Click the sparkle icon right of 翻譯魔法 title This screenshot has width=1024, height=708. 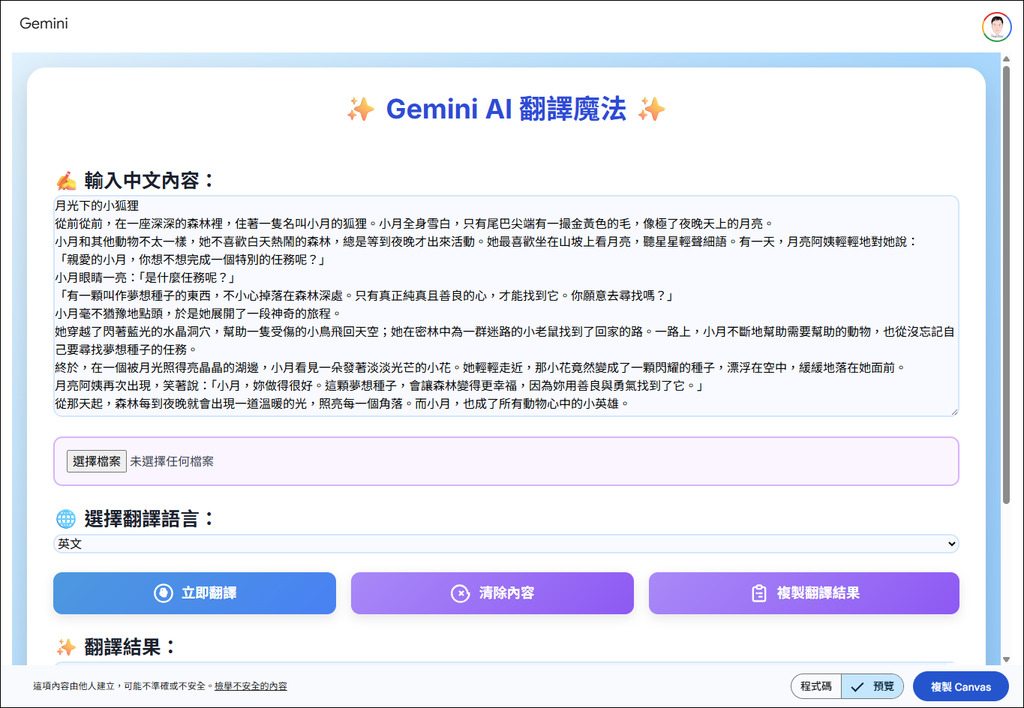(652, 109)
